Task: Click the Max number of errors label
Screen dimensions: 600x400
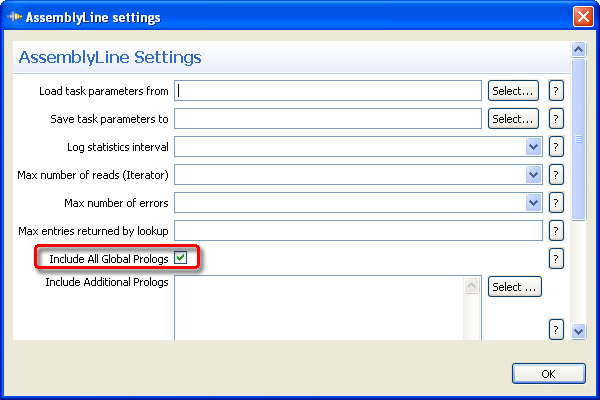Action: (x=116, y=203)
